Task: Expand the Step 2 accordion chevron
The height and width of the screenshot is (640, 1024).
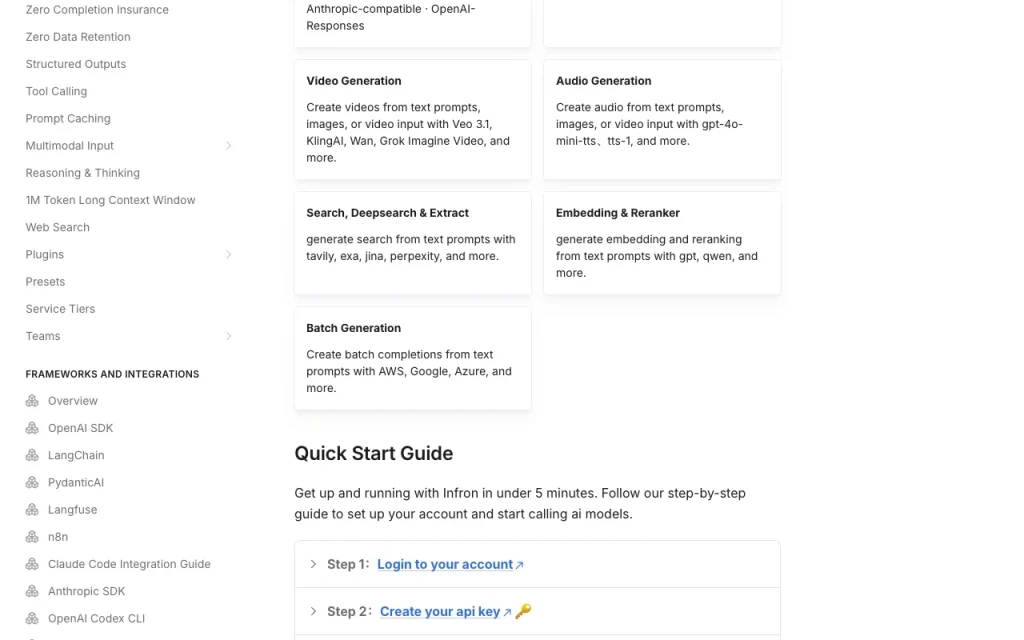Action: (x=313, y=611)
